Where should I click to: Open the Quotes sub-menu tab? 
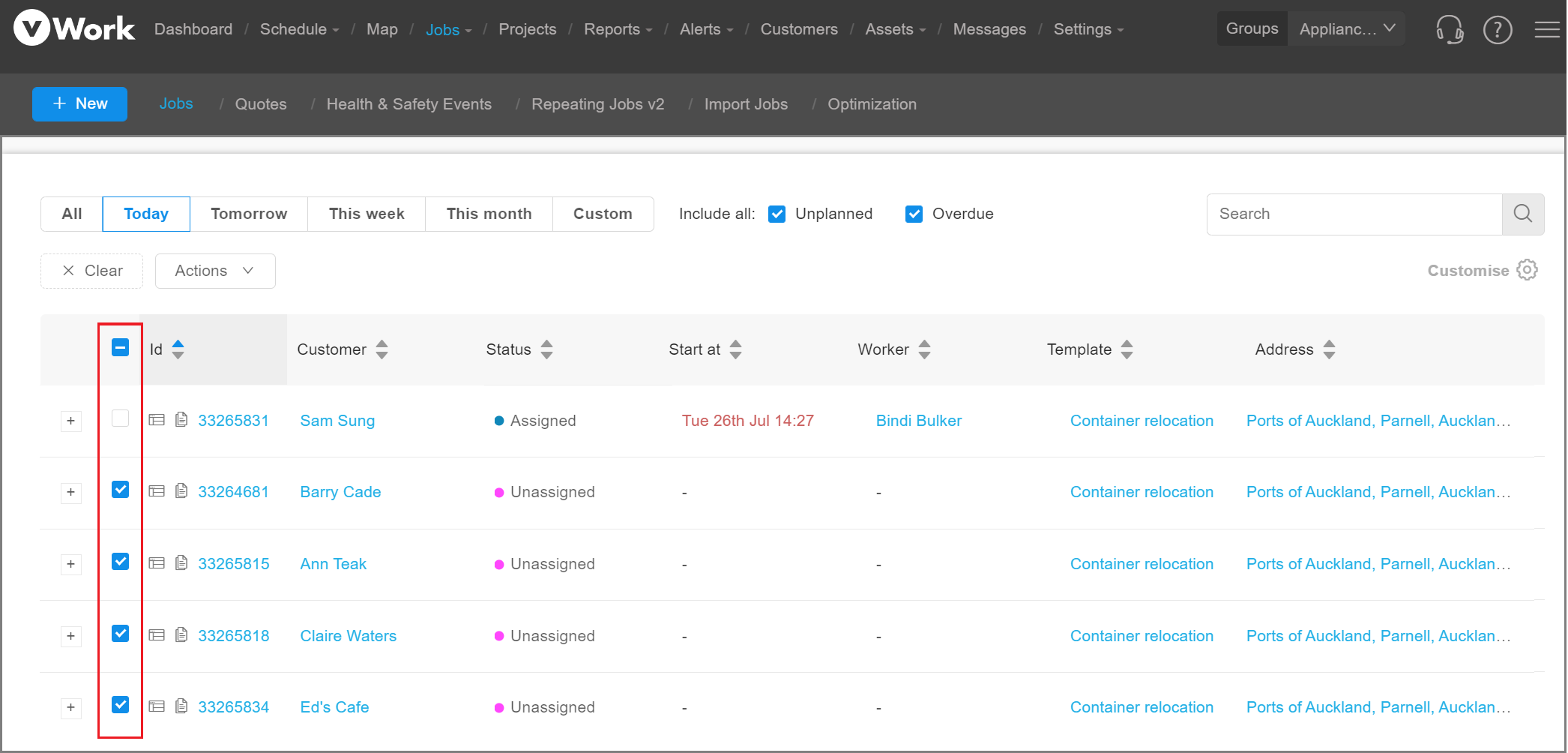pyautogui.click(x=261, y=104)
